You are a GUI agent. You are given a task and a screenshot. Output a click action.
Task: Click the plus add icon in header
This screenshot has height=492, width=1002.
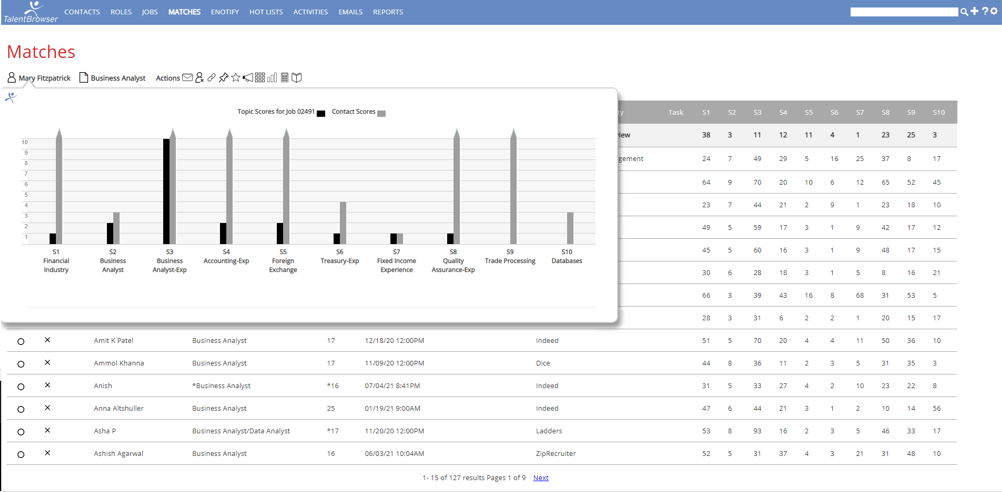coord(975,11)
